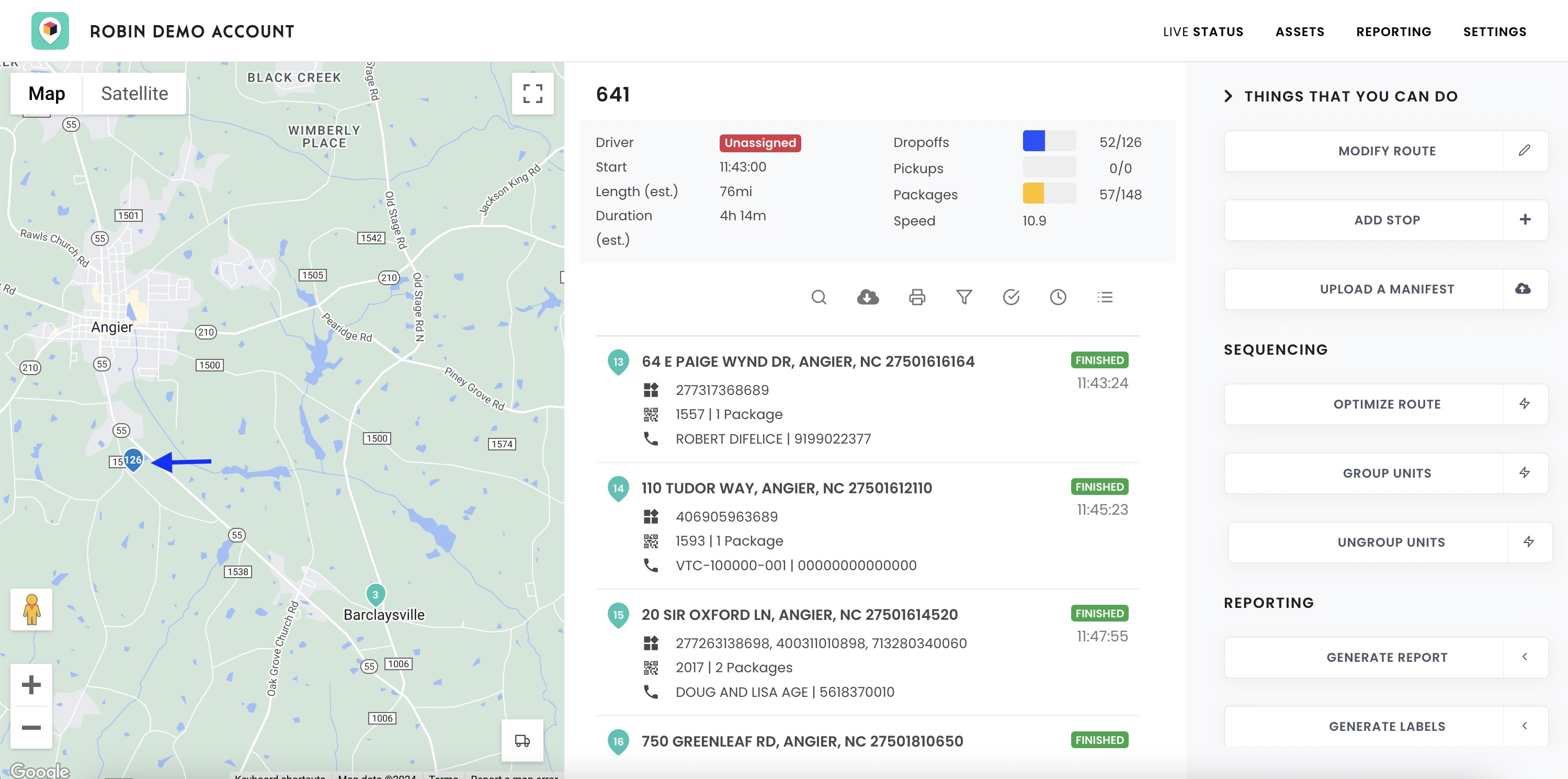Click the truck icon on map
Image resolution: width=1568 pixels, height=779 pixels.
point(522,741)
